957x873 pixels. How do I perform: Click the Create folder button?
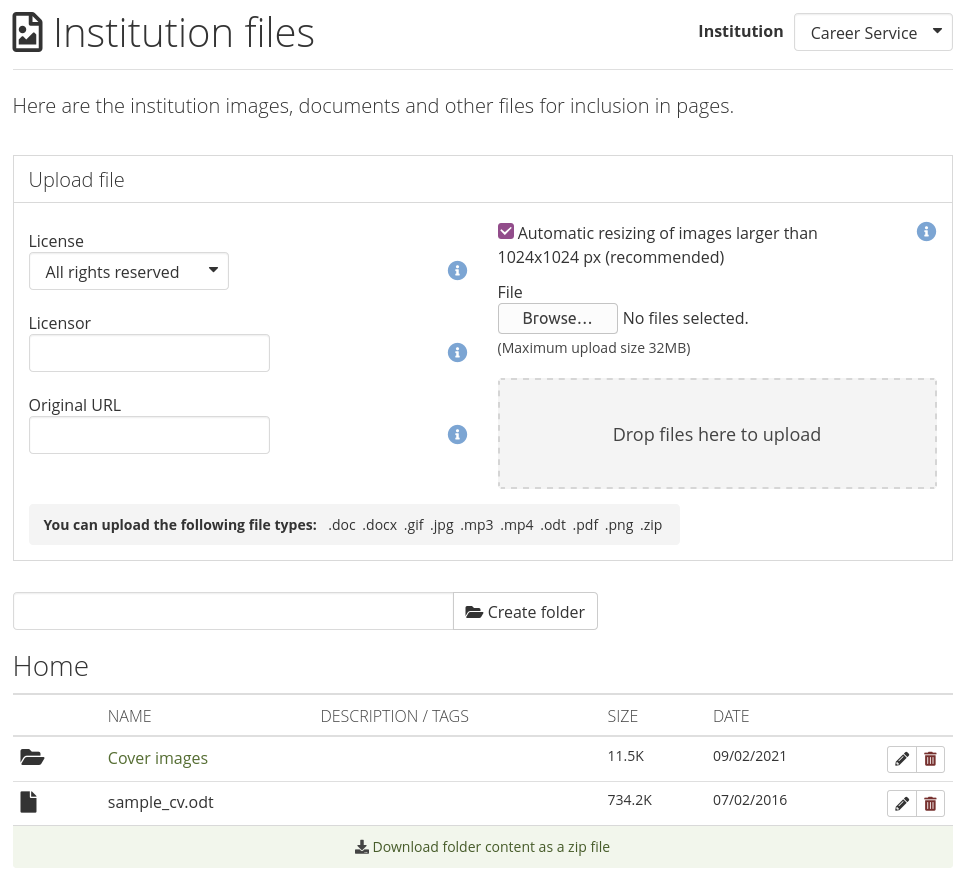(x=525, y=612)
